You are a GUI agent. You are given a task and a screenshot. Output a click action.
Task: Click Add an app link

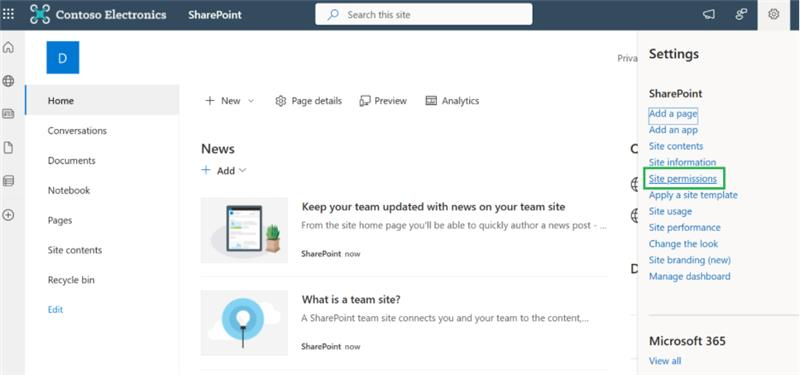point(673,130)
